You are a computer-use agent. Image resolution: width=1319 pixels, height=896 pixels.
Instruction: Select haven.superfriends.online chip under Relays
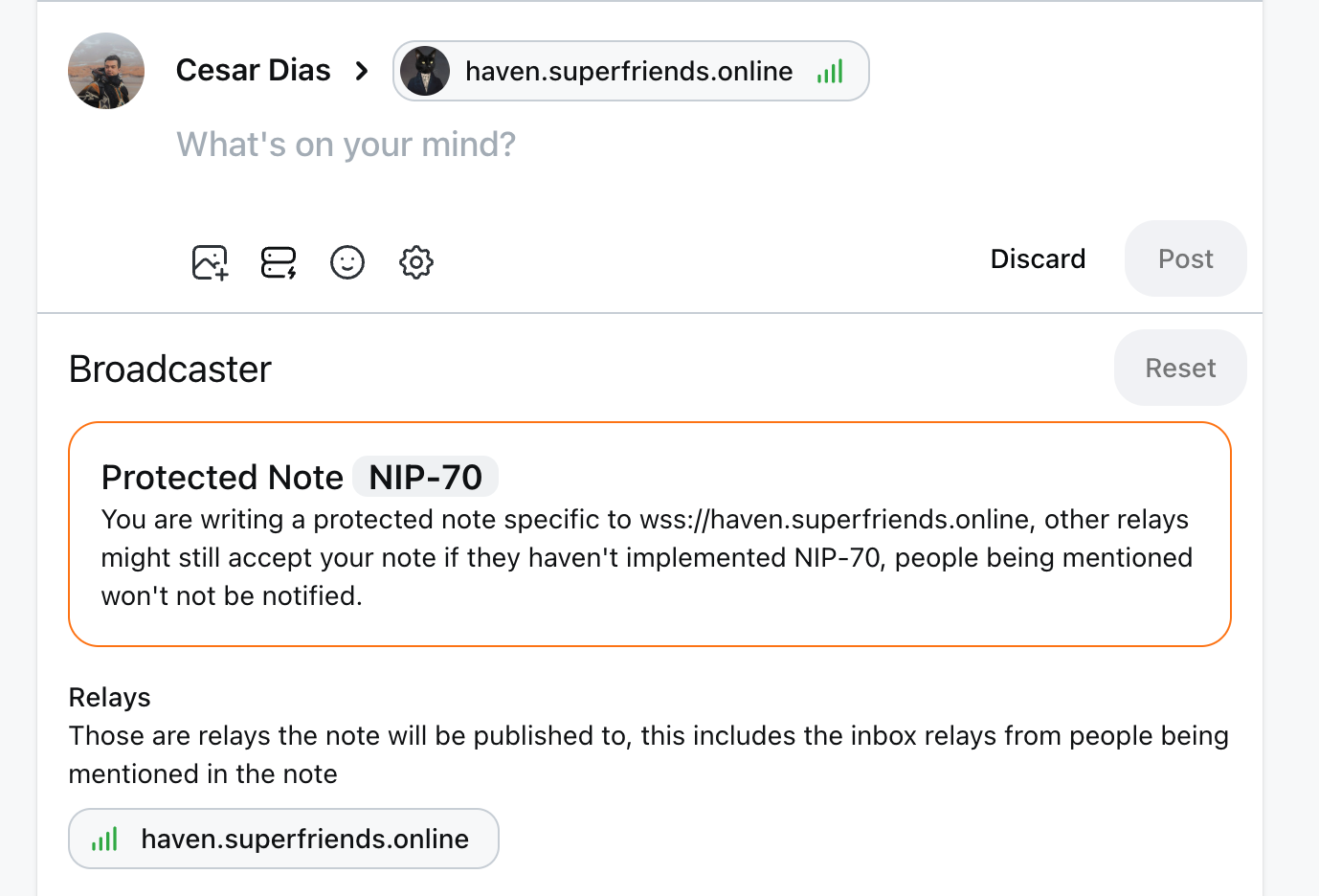click(284, 839)
